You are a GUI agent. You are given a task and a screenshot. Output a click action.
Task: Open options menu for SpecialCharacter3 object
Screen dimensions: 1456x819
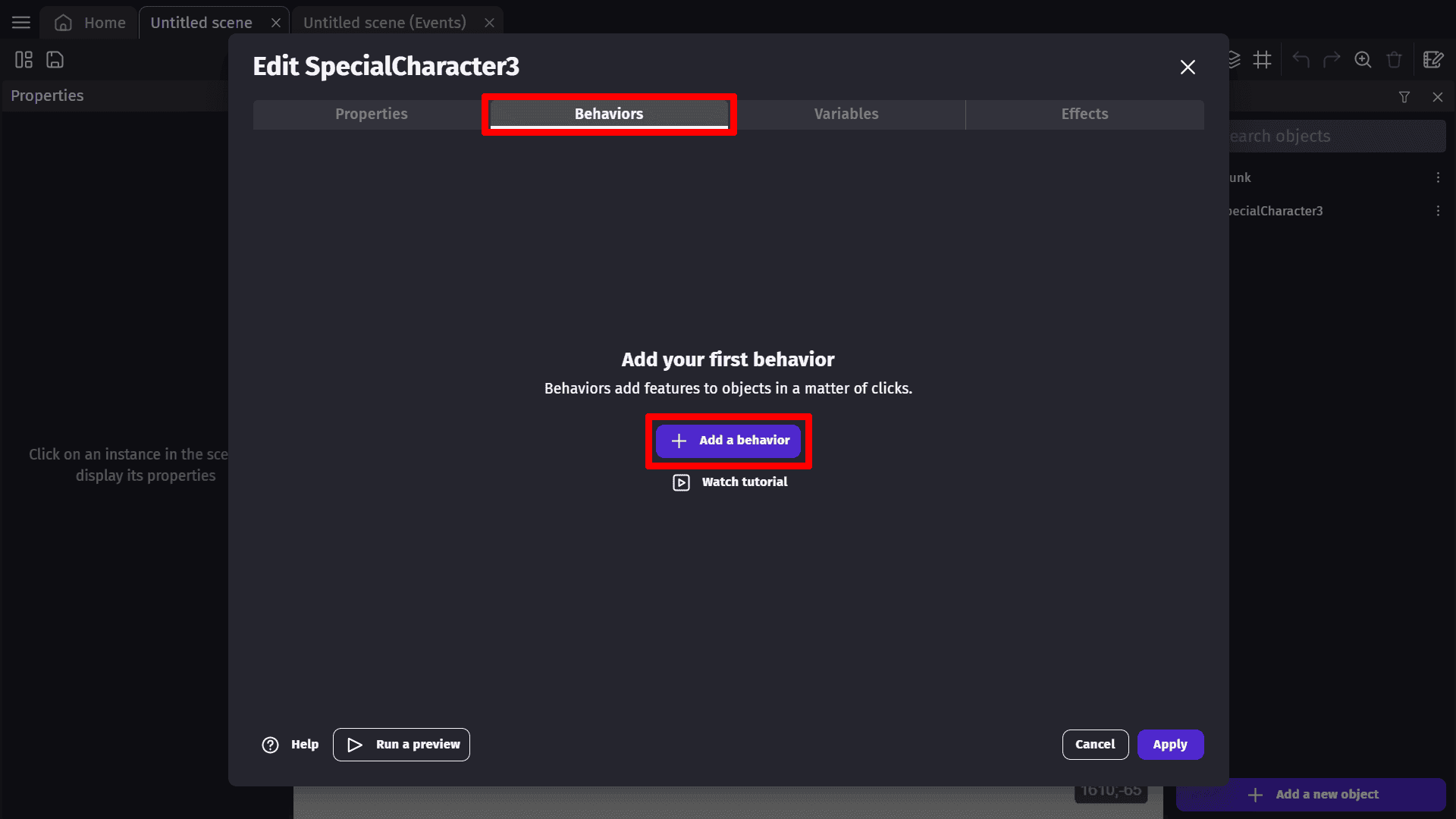pos(1438,211)
